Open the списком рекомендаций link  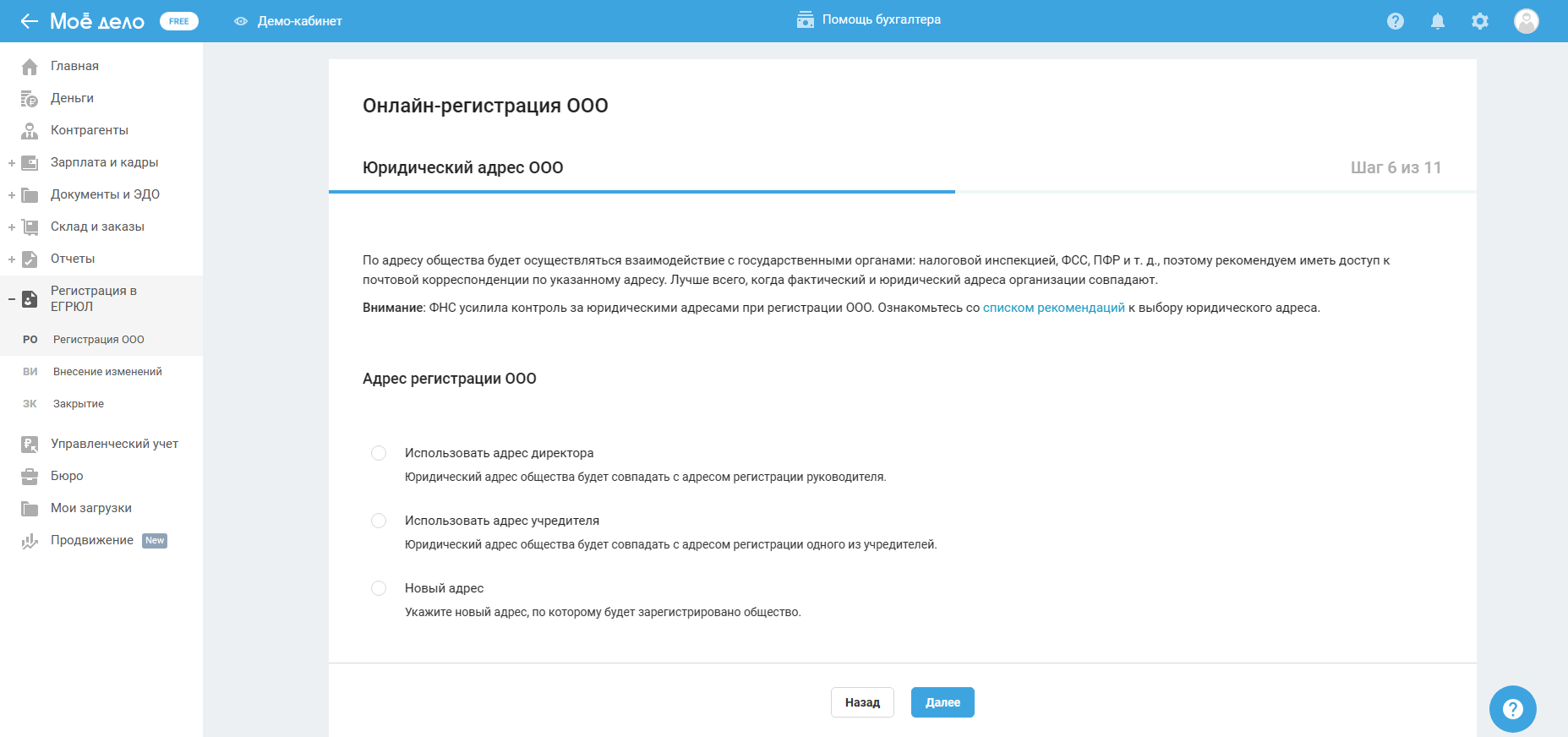coord(1053,308)
